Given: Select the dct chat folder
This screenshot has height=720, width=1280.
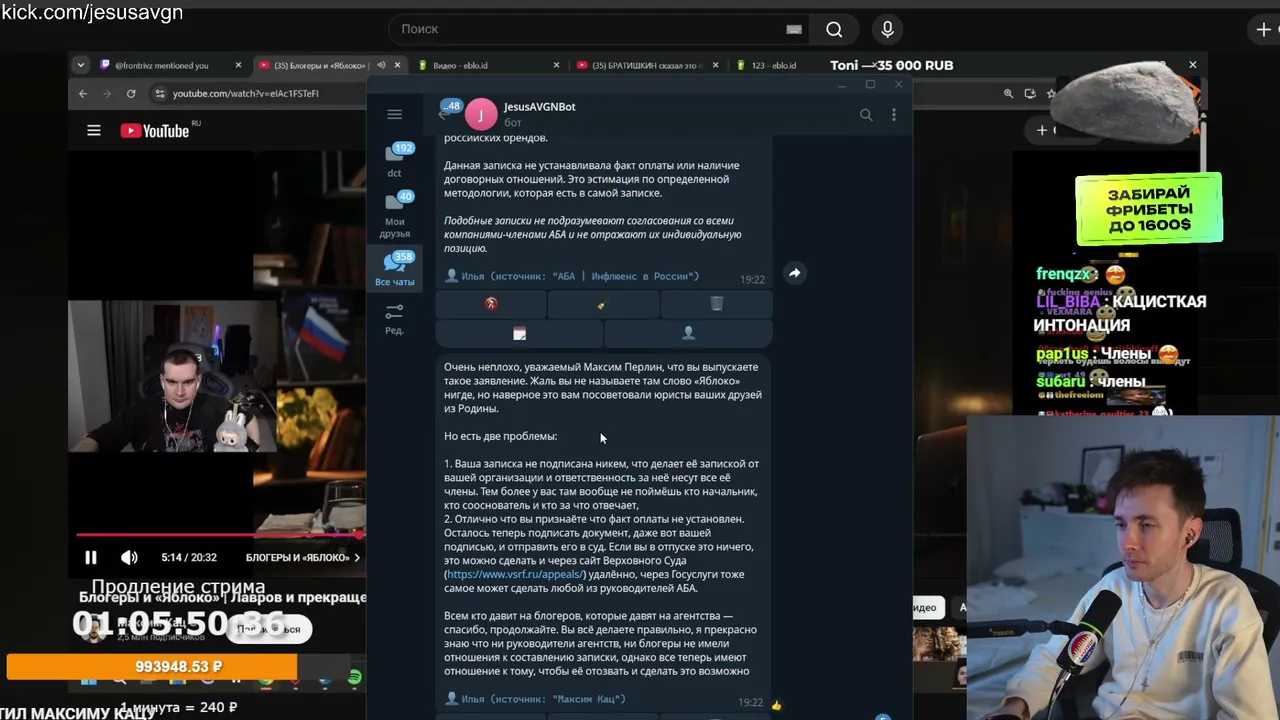Looking at the screenshot, I should tap(395, 161).
